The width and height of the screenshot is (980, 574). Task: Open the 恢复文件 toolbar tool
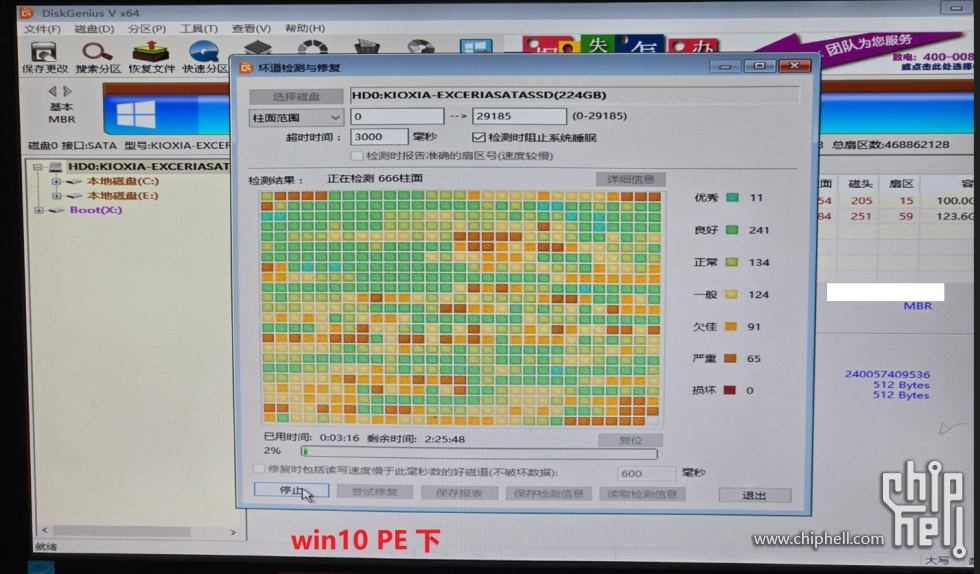pos(150,52)
